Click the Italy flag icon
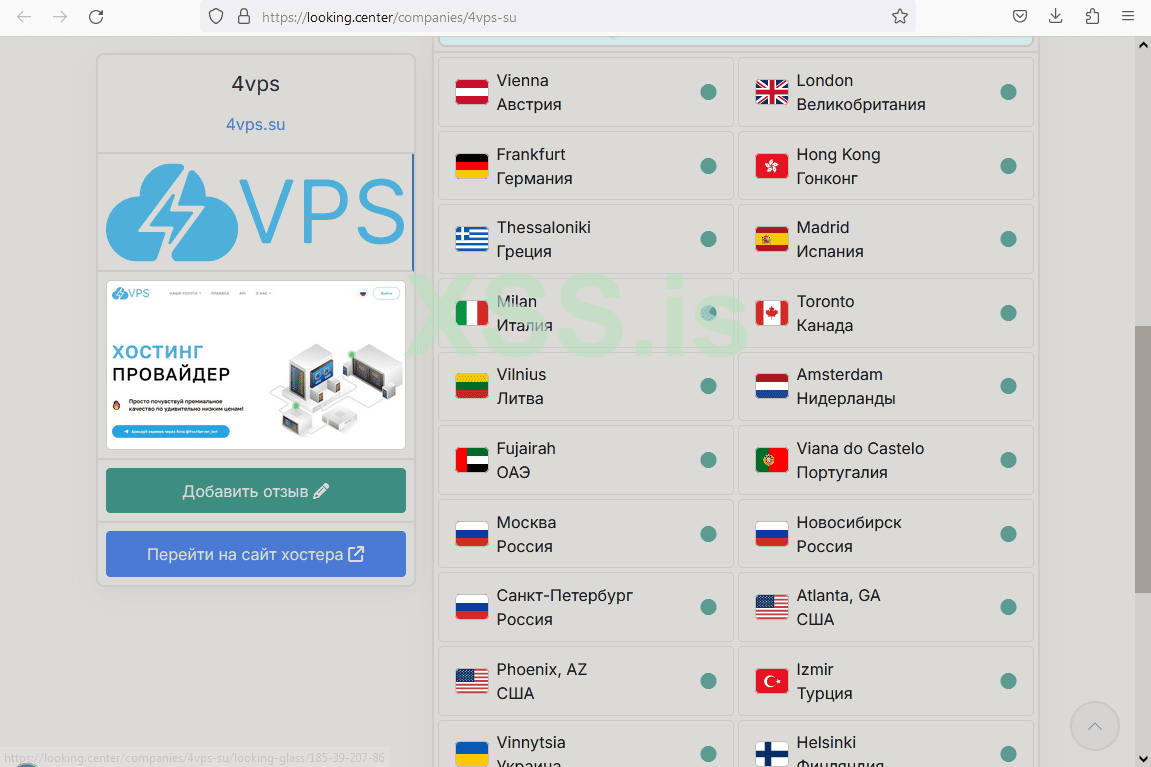The image size is (1151, 767). 471,313
